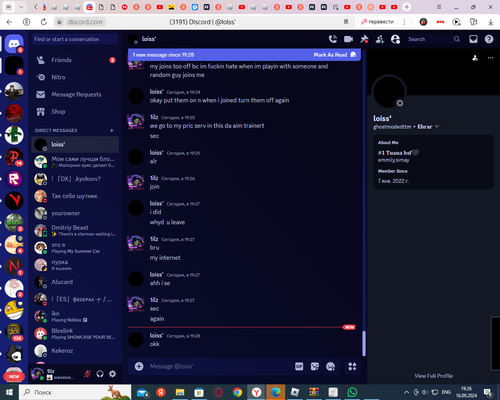Open the Discord Shop
Image resolution: width=500 pixels, height=400 pixels.
tap(75, 112)
